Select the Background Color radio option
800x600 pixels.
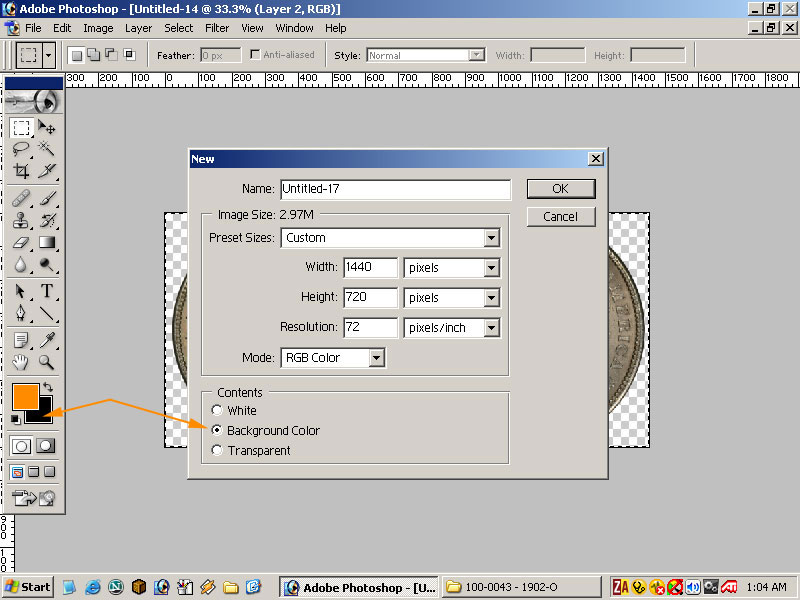(217, 431)
